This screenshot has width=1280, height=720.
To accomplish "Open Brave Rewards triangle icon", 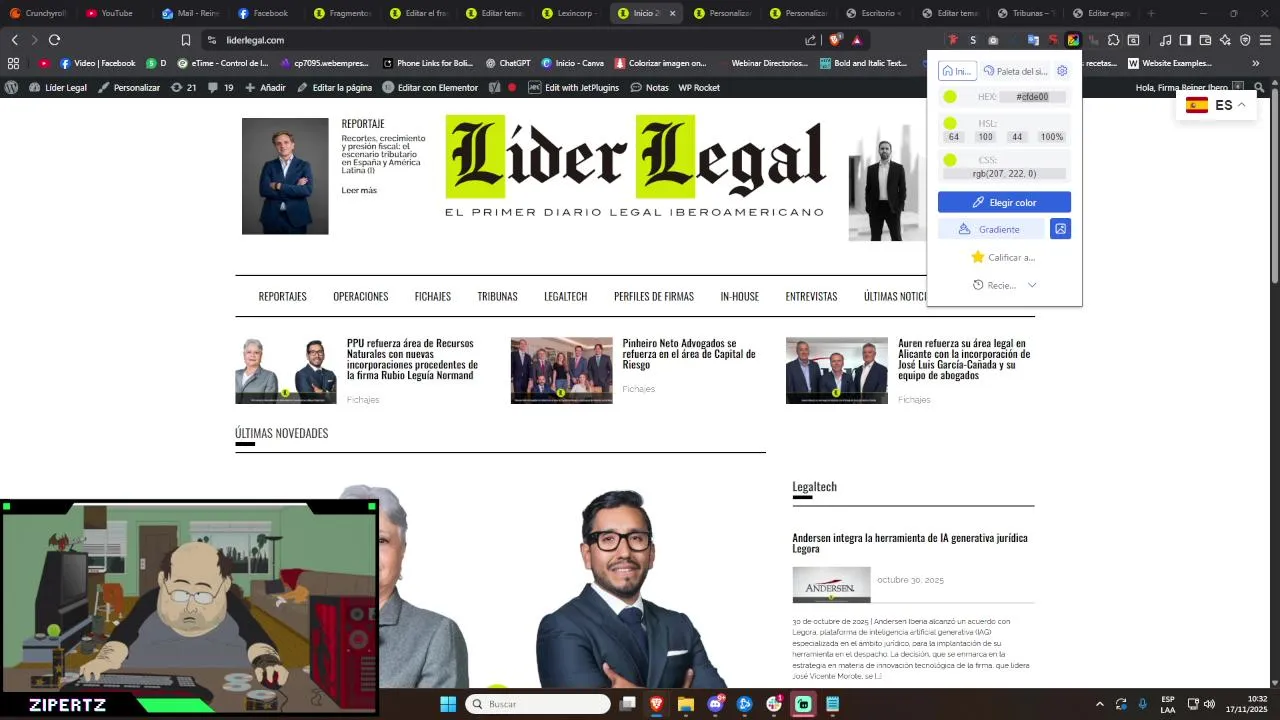I will click(857, 40).
